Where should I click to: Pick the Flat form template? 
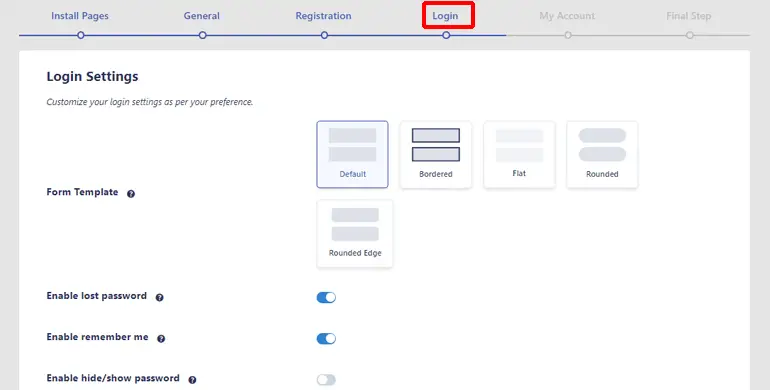[x=519, y=154]
